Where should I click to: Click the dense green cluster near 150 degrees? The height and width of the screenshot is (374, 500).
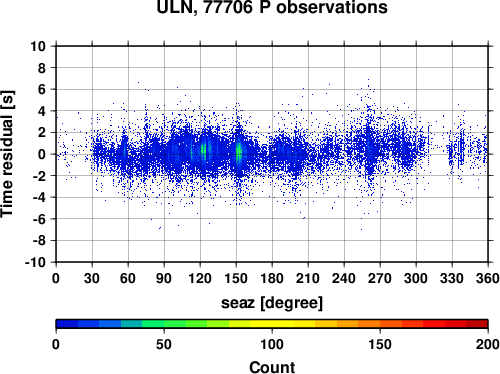click(x=239, y=152)
